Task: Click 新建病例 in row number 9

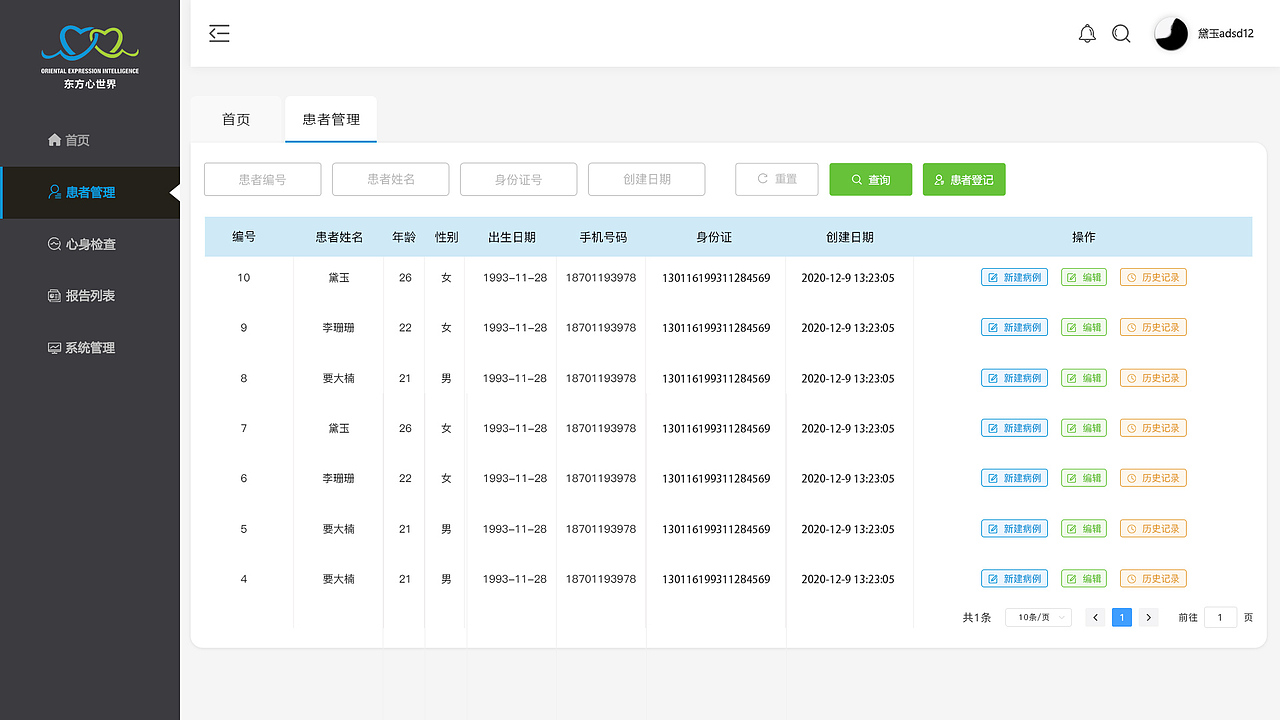Action: pyautogui.click(x=1014, y=327)
